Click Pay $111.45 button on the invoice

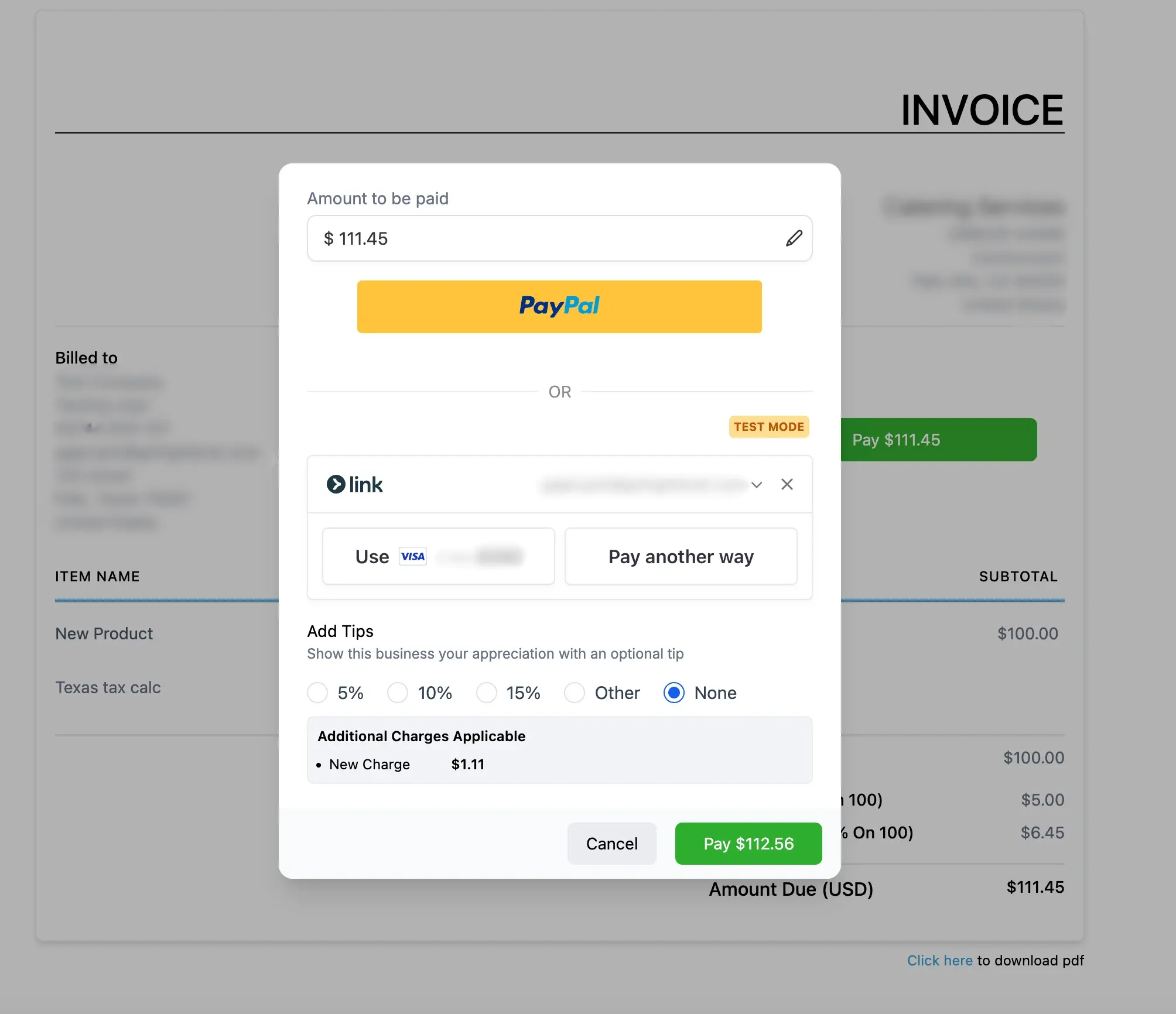tap(939, 440)
